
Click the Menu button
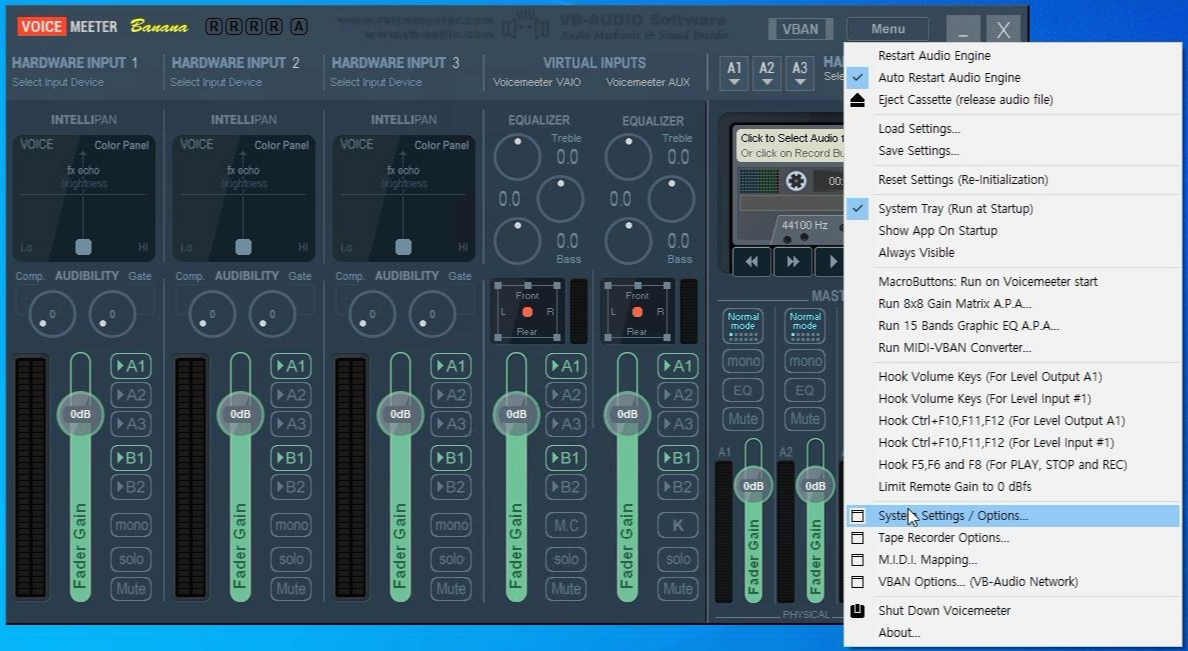[x=888, y=29]
